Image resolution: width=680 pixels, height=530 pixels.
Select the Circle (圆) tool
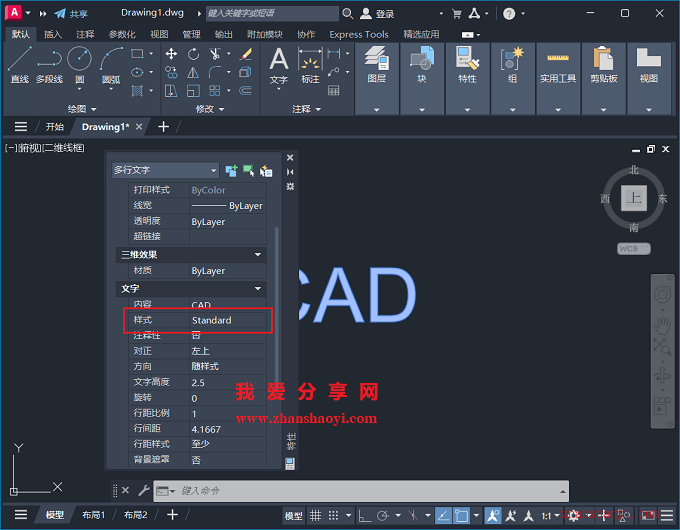tap(79, 65)
